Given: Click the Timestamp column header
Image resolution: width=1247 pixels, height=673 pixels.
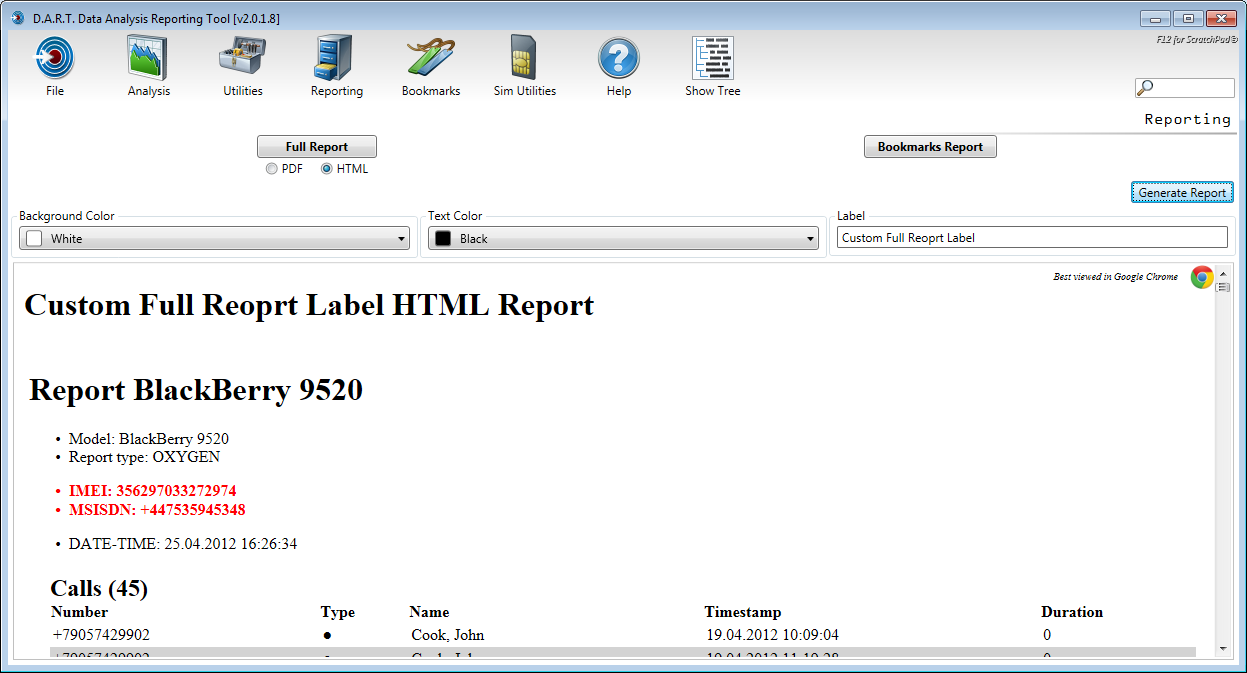Looking at the screenshot, I should (x=743, y=612).
